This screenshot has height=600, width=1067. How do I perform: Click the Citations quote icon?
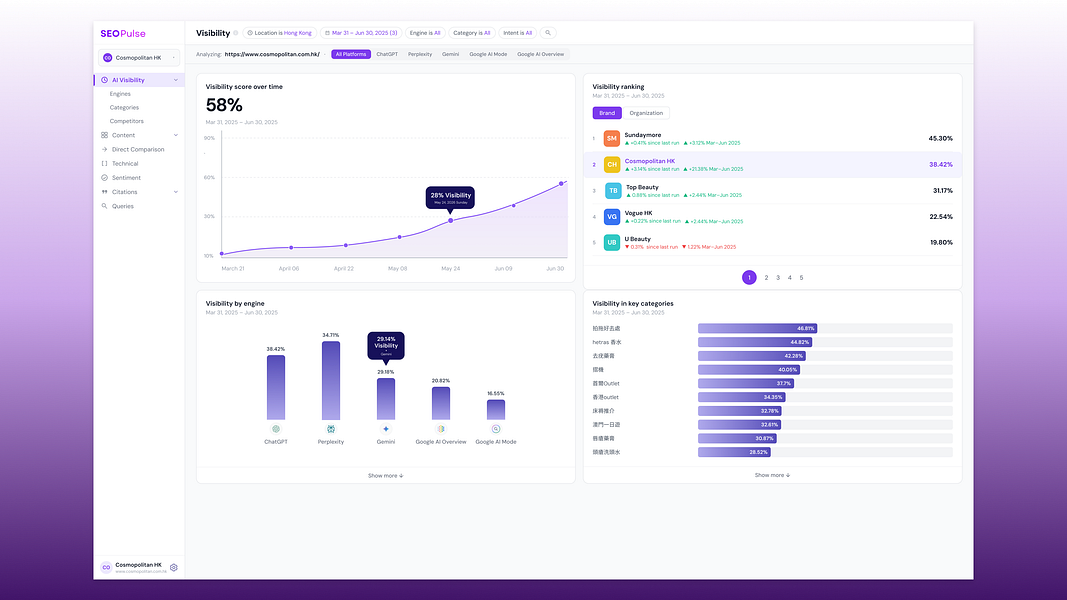pos(105,193)
